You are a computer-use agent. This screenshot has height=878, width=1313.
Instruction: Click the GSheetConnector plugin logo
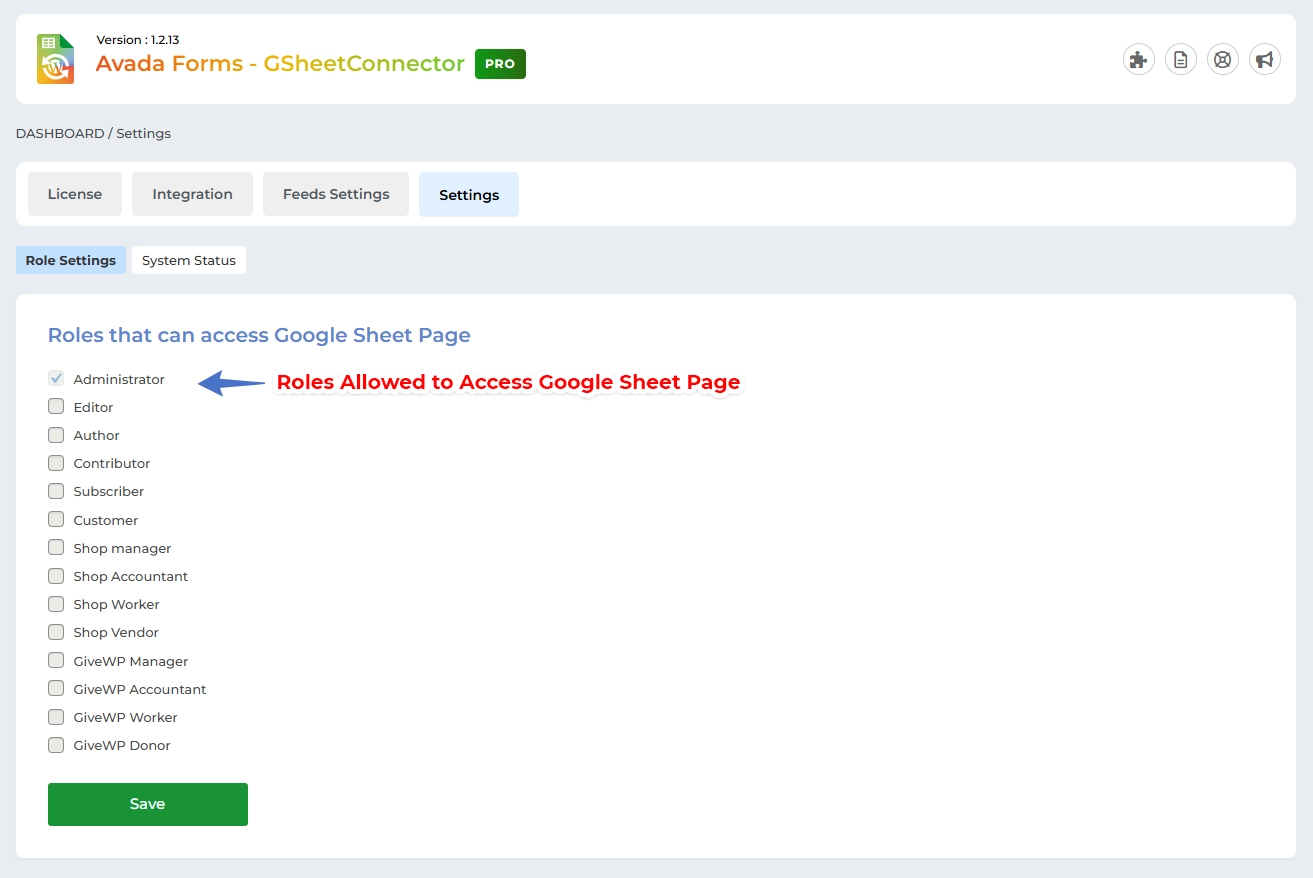coord(56,59)
